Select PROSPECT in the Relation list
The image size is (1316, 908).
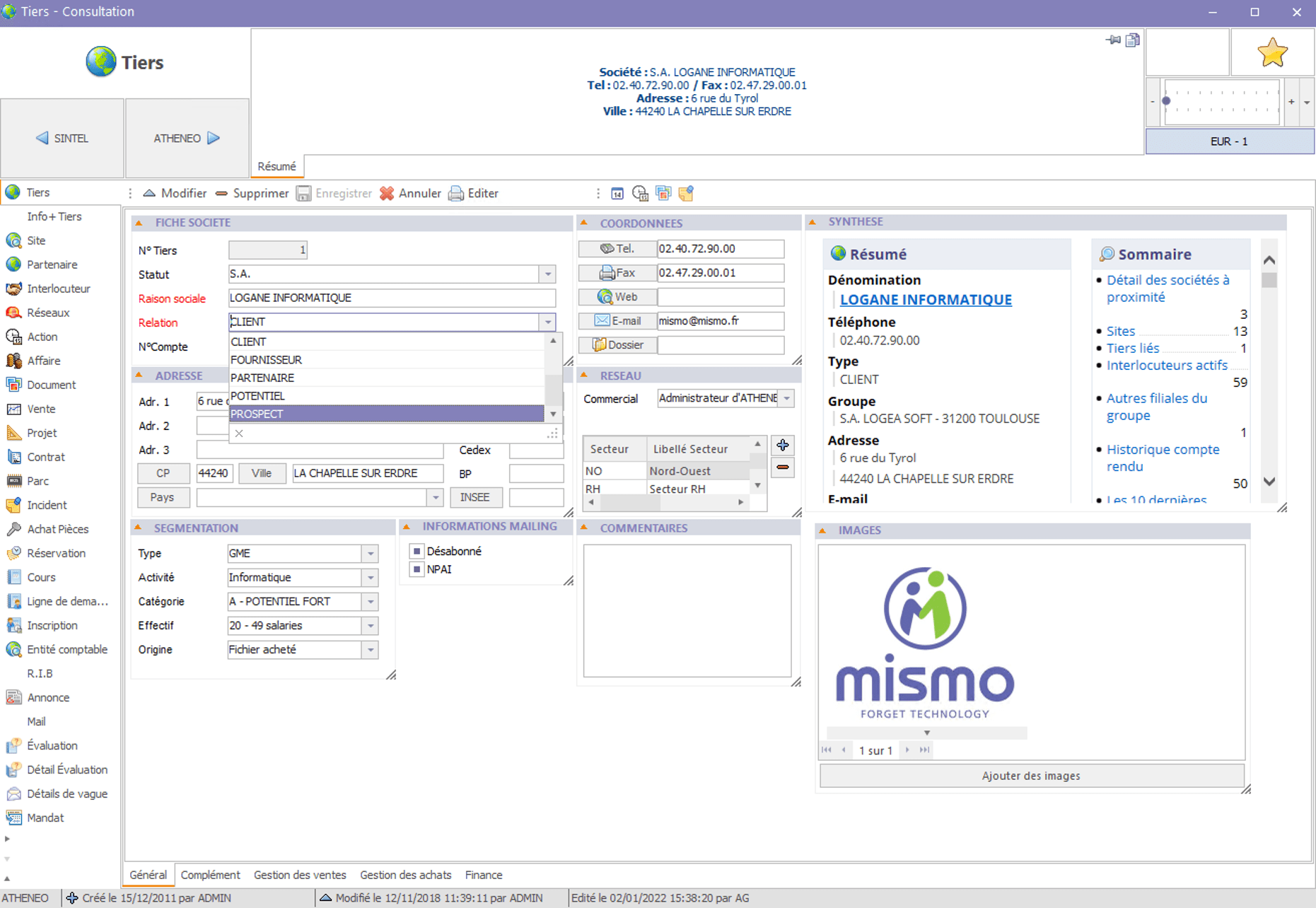pos(387,414)
